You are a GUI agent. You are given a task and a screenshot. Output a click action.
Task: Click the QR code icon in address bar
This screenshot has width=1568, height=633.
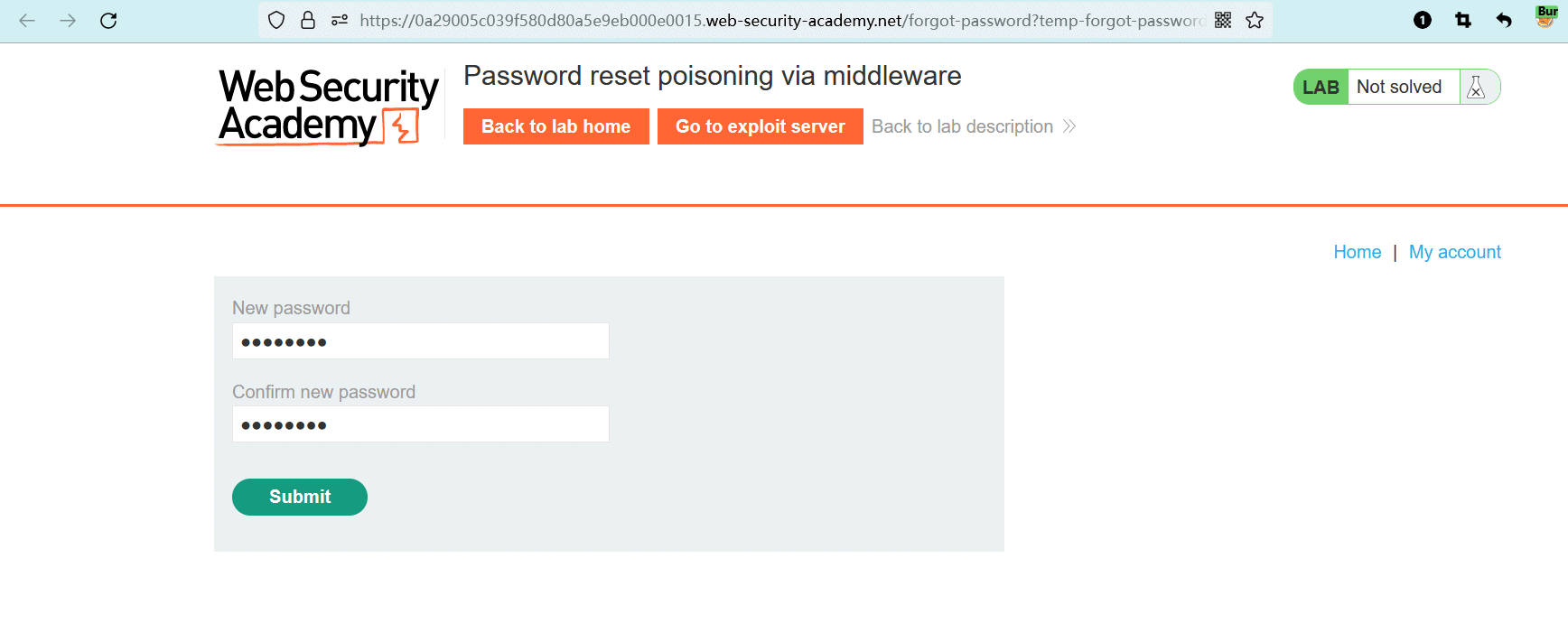(x=1223, y=21)
